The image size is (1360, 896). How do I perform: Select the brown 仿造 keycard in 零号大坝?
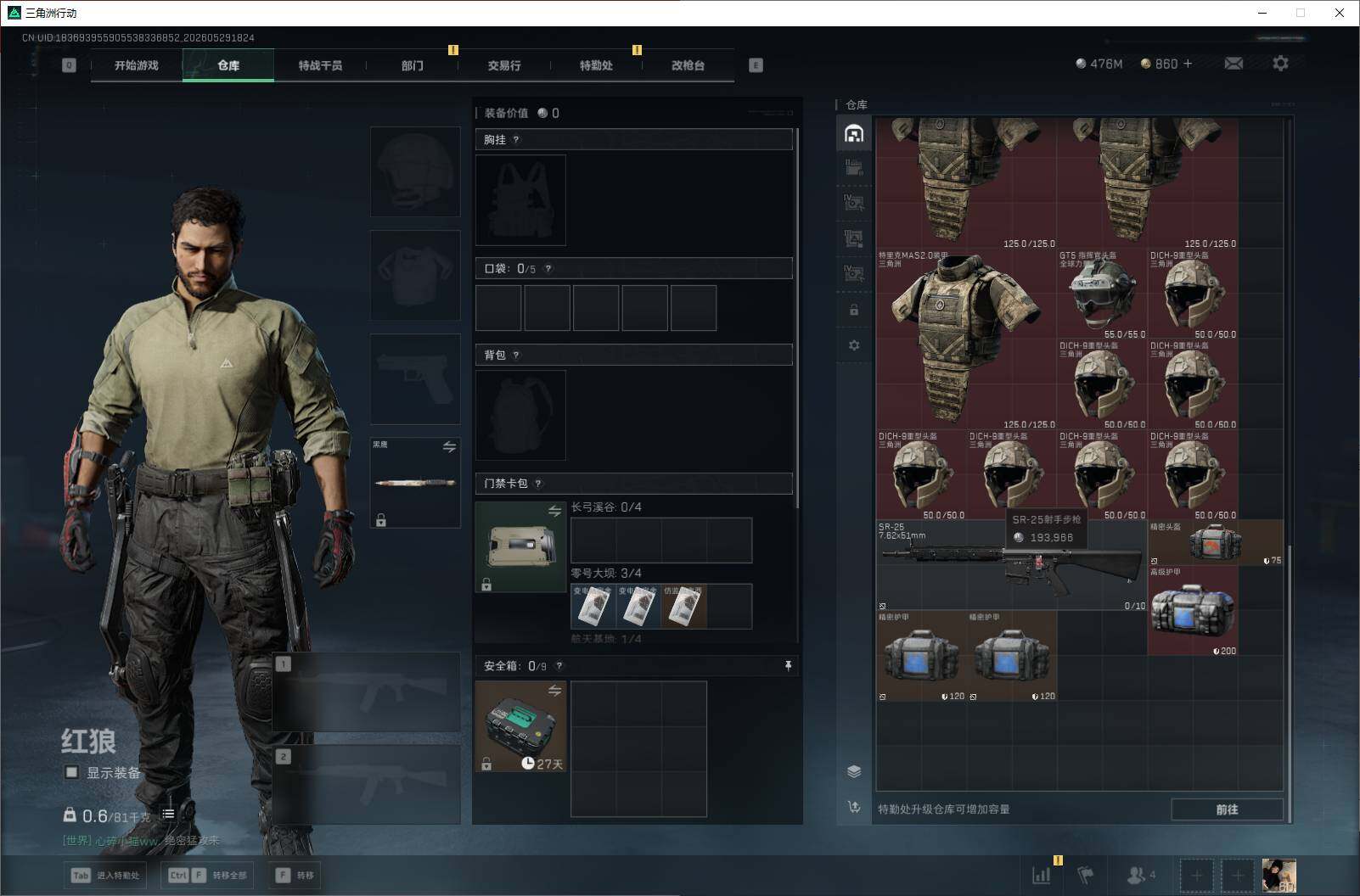click(x=684, y=607)
